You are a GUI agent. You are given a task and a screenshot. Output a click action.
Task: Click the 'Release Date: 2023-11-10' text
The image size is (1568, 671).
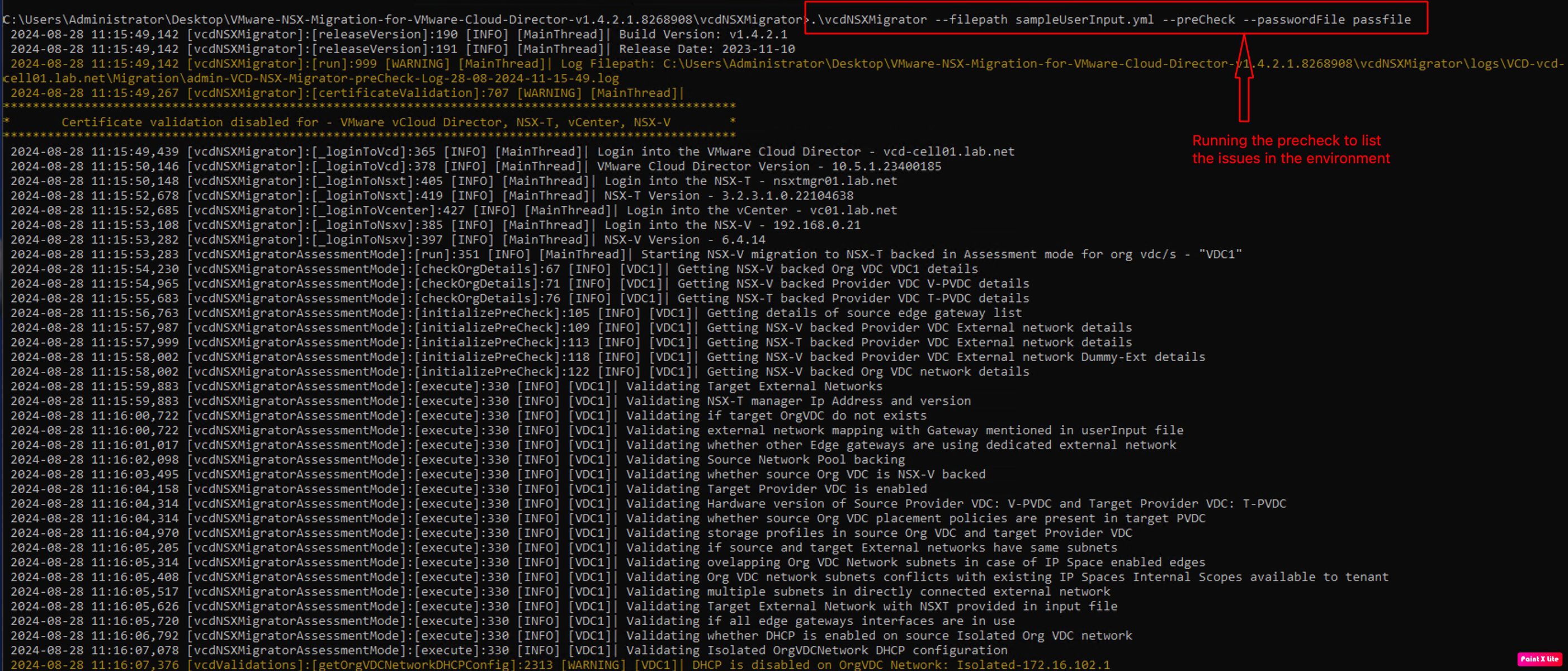coord(706,49)
